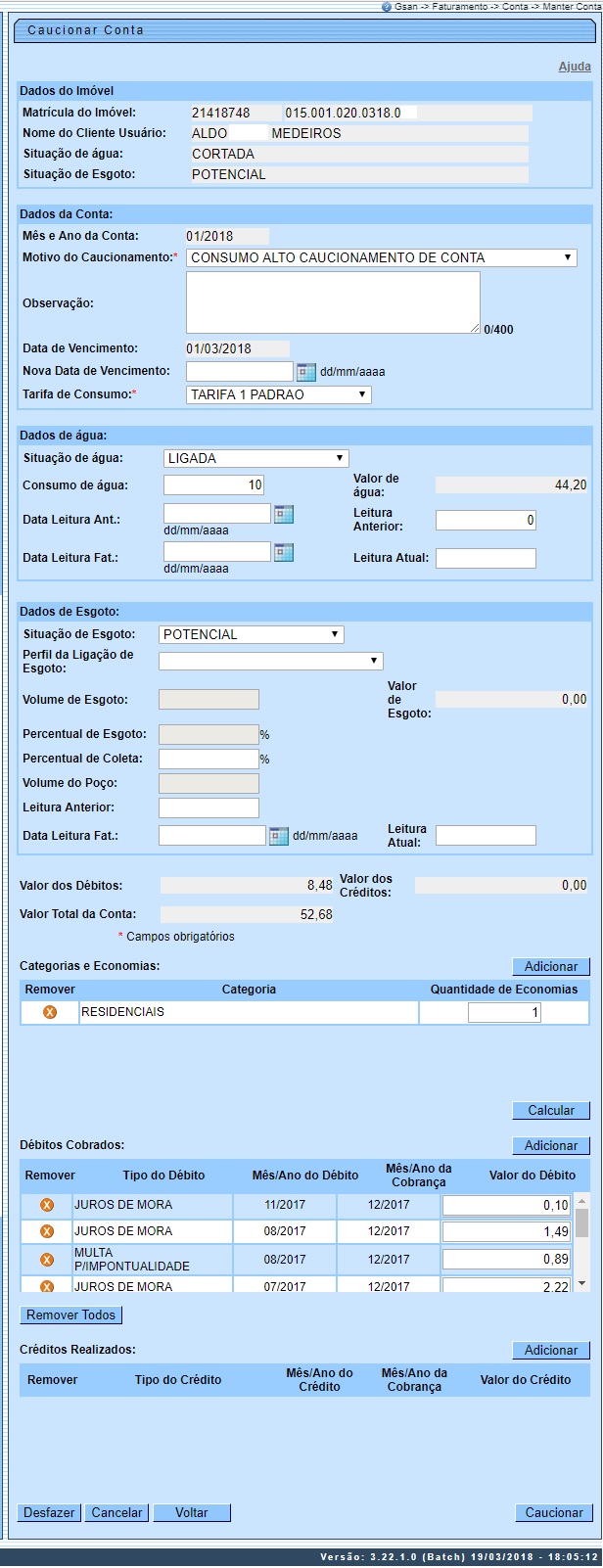Add a new entry under Créditos Realizados
The height and width of the screenshot is (1568, 603).
(551, 1350)
